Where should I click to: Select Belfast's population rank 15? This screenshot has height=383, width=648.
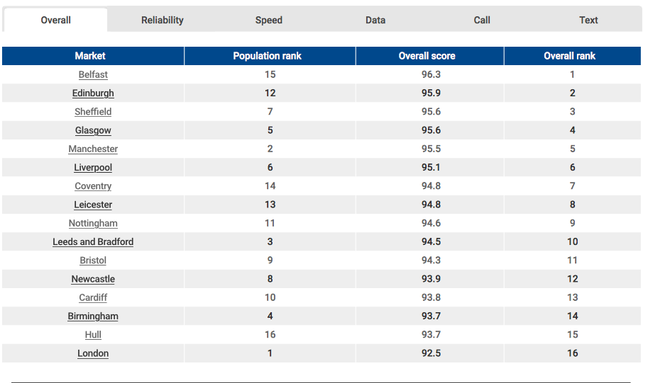[270, 74]
